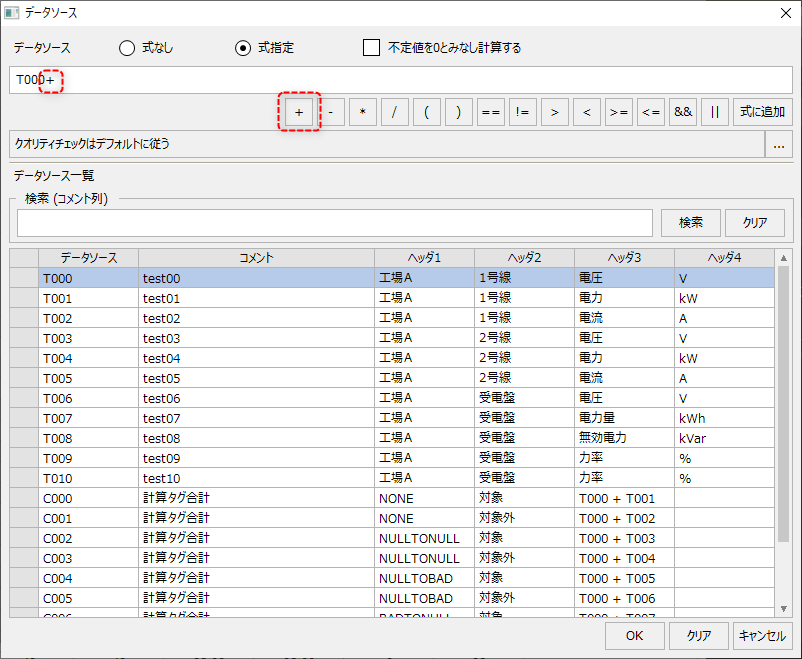
Task: Add an opening parenthesis to formula
Action: coord(426,112)
